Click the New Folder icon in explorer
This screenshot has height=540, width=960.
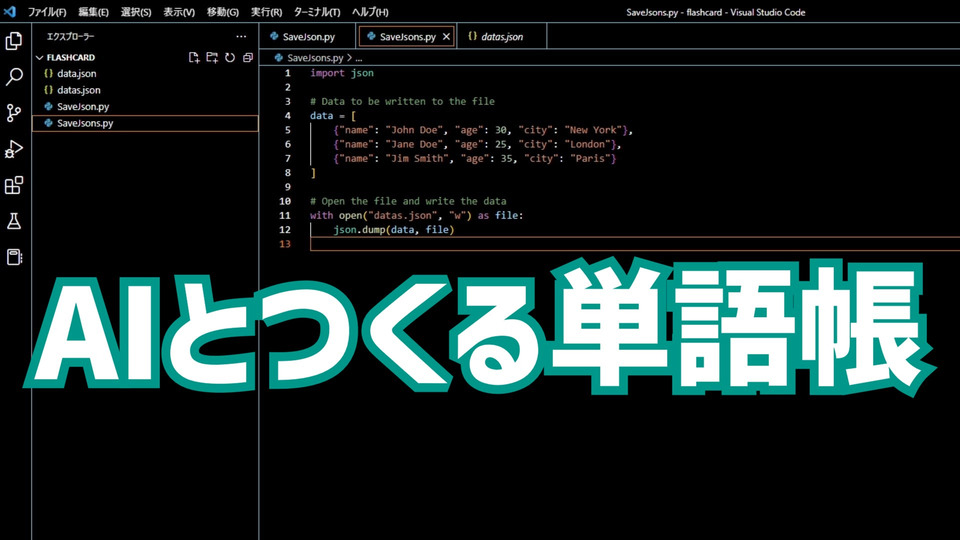[x=212, y=58]
